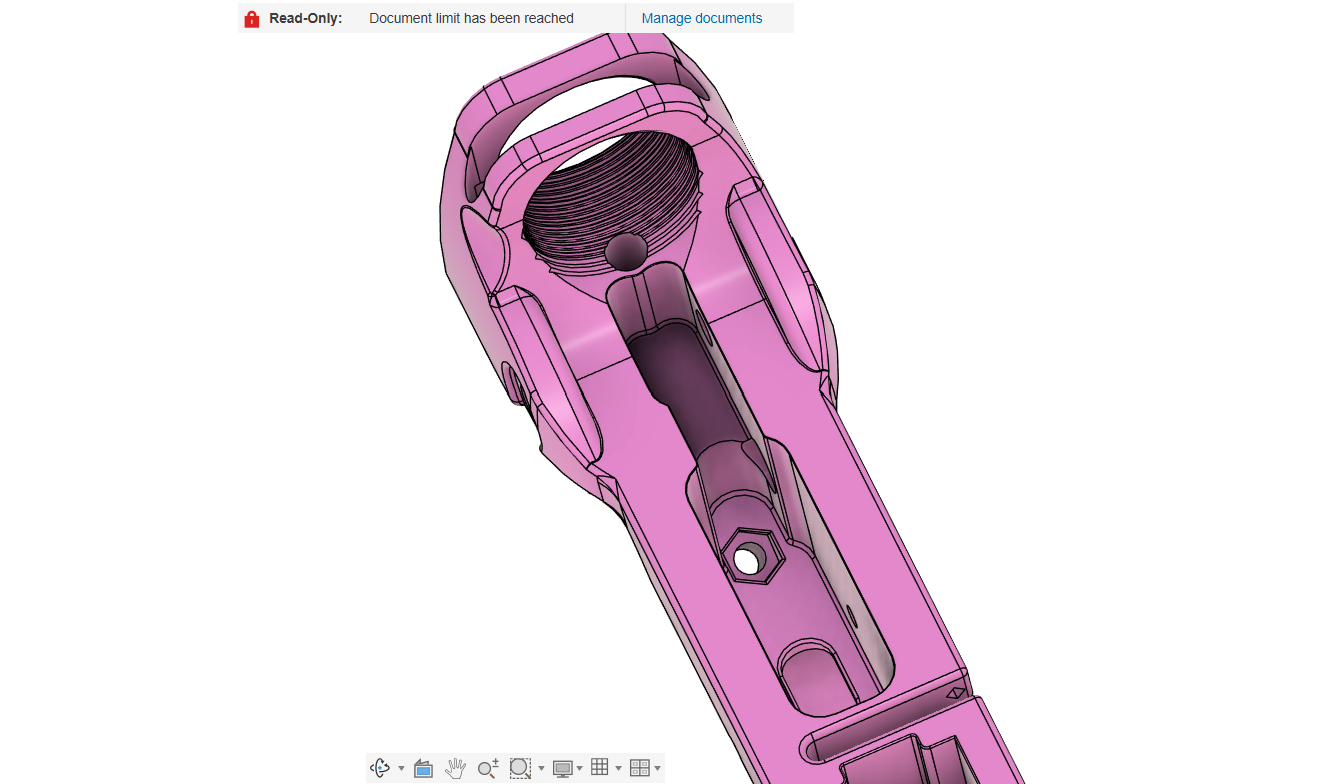Image resolution: width=1322 pixels, height=784 pixels.
Task: Click the Zoom Window icon
Action: [x=519, y=768]
